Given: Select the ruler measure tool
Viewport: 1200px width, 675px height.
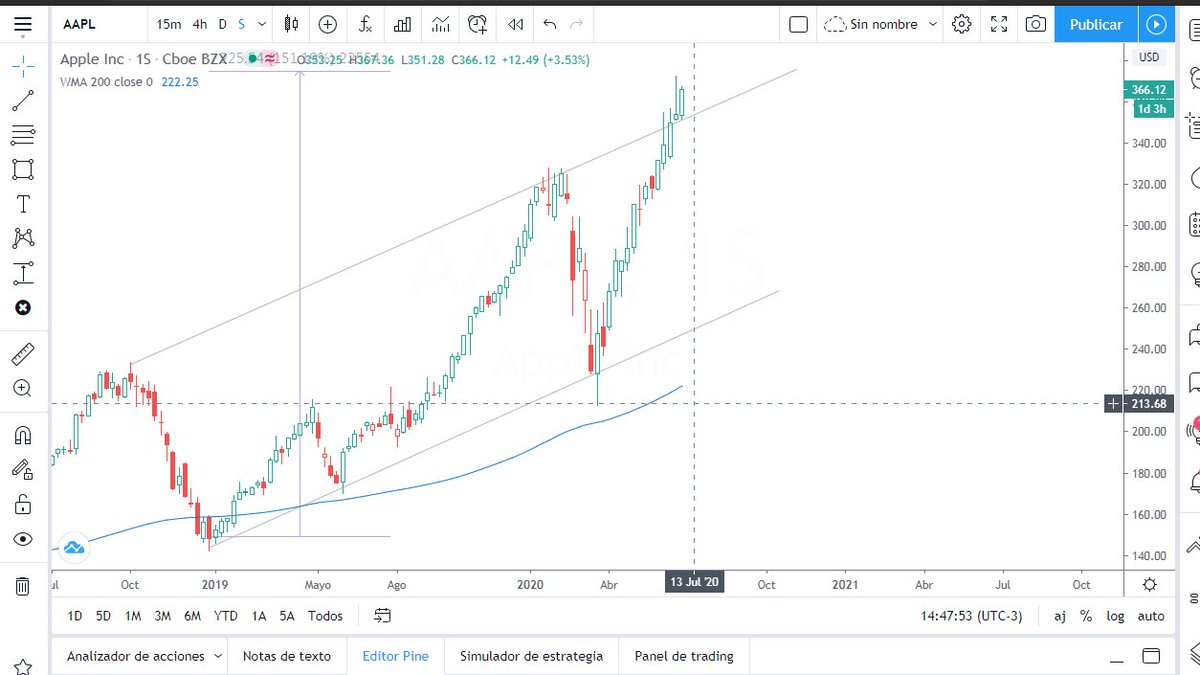Looking at the screenshot, I should [x=23, y=353].
